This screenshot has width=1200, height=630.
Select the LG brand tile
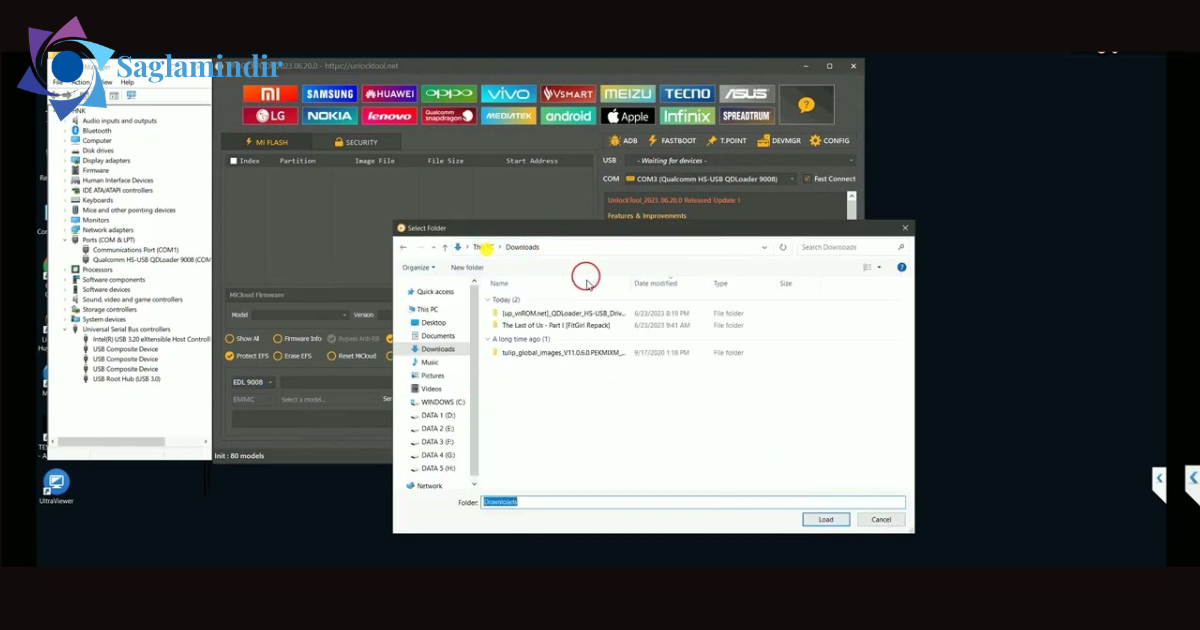[270, 116]
